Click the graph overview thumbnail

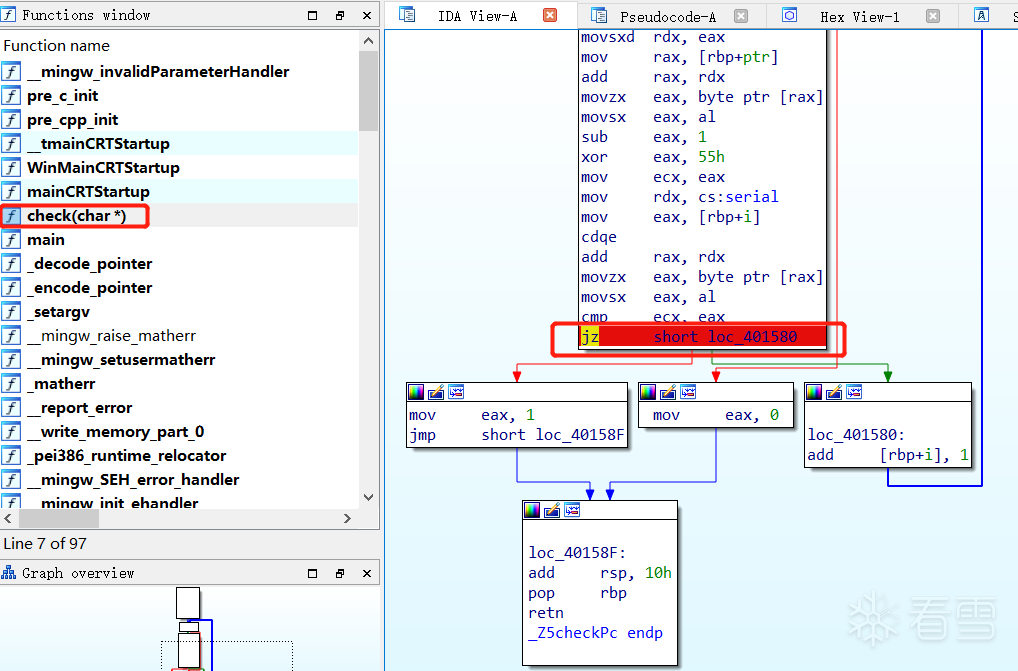(x=190, y=628)
